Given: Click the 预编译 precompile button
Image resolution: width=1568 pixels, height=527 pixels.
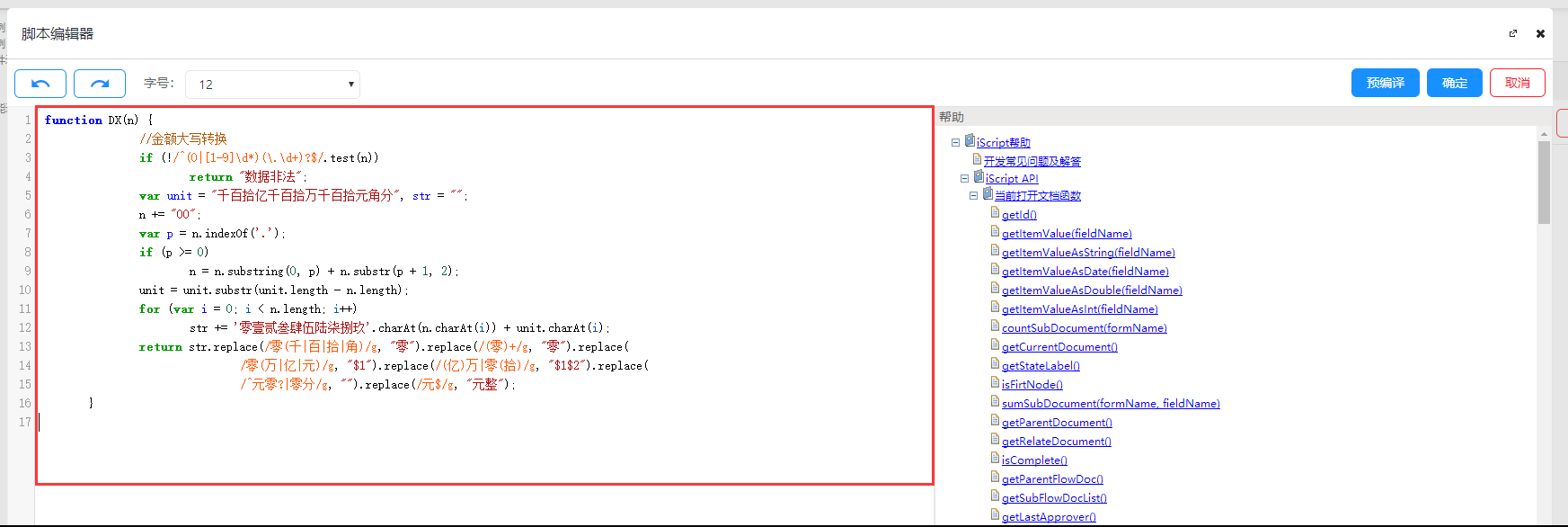Looking at the screenshot, I should [1385, 83].
